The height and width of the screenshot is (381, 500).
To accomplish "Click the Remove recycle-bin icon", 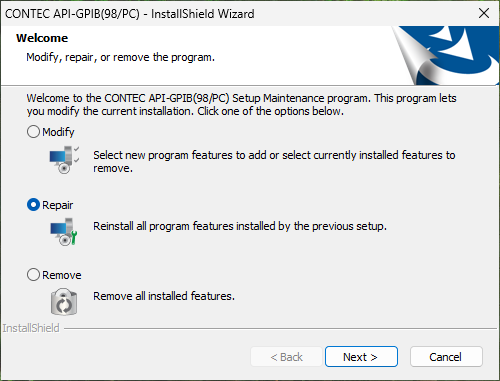I will [x=64, y=302].
